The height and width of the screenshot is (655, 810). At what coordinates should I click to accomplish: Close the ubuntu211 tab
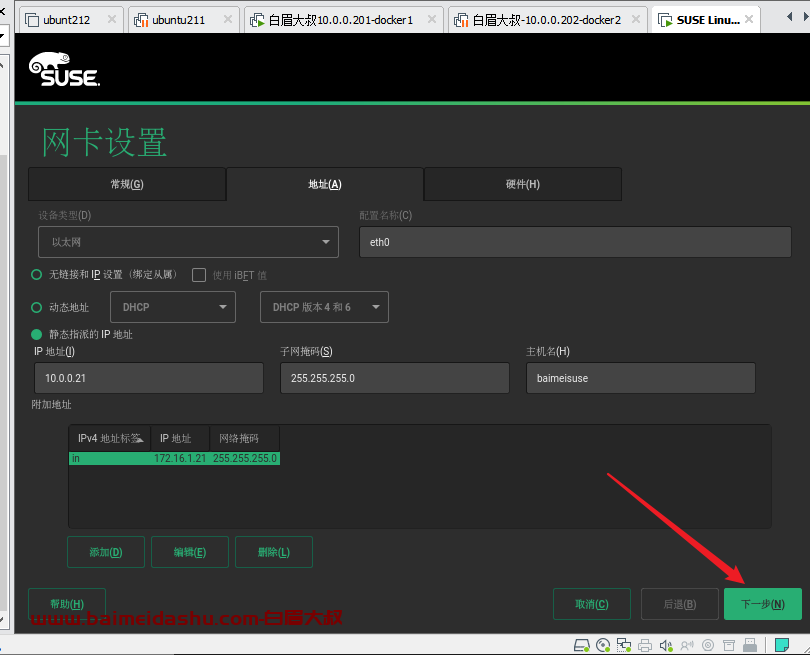click(x=227, y=20)
